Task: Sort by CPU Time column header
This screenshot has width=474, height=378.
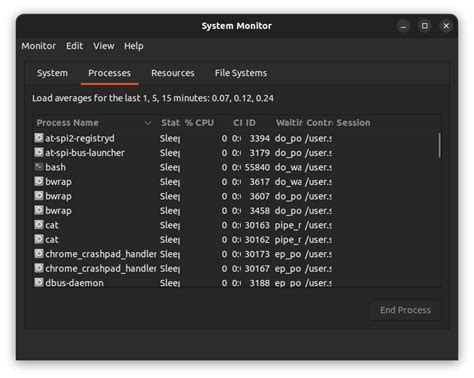Action: tap(237, 123)
